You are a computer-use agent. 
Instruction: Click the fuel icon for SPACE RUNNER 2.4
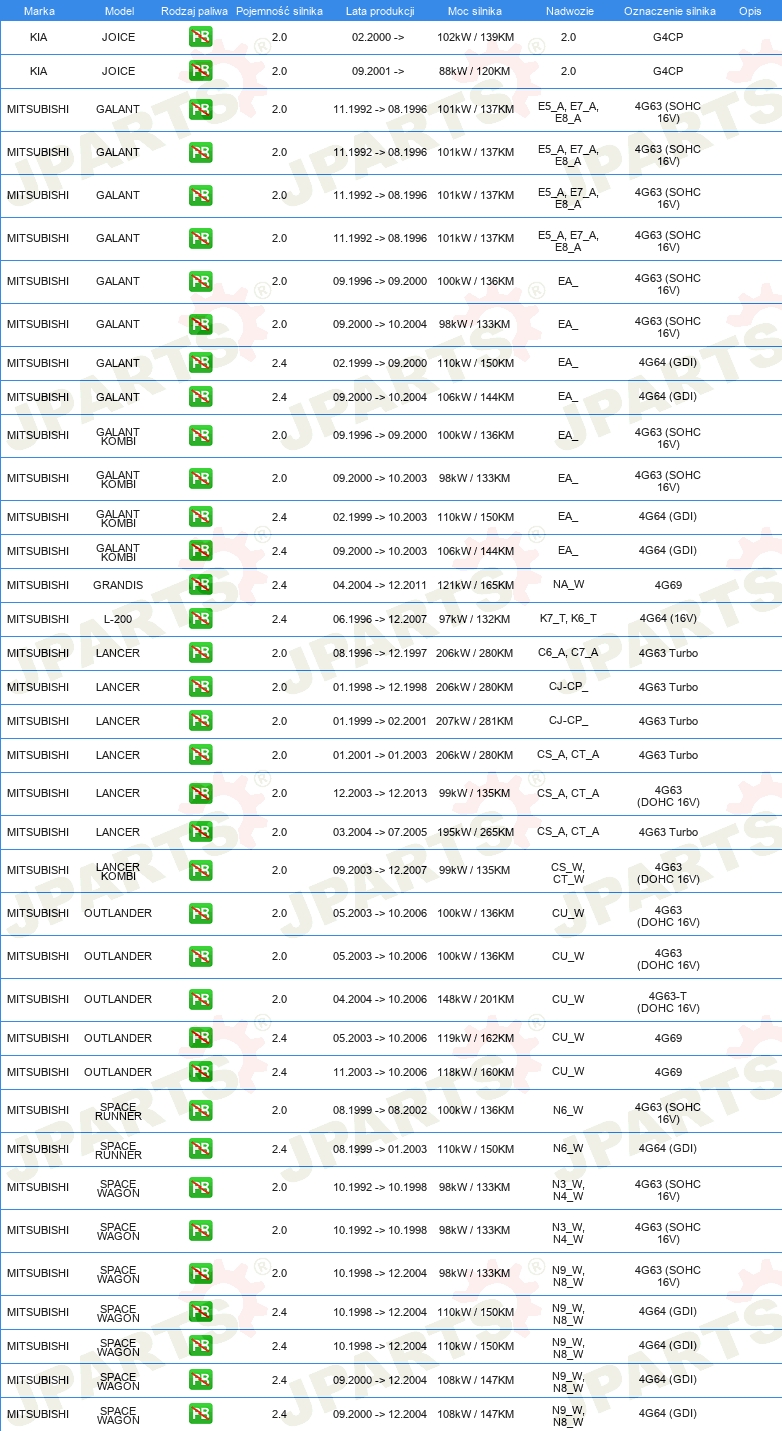[x=200, y=1149]
